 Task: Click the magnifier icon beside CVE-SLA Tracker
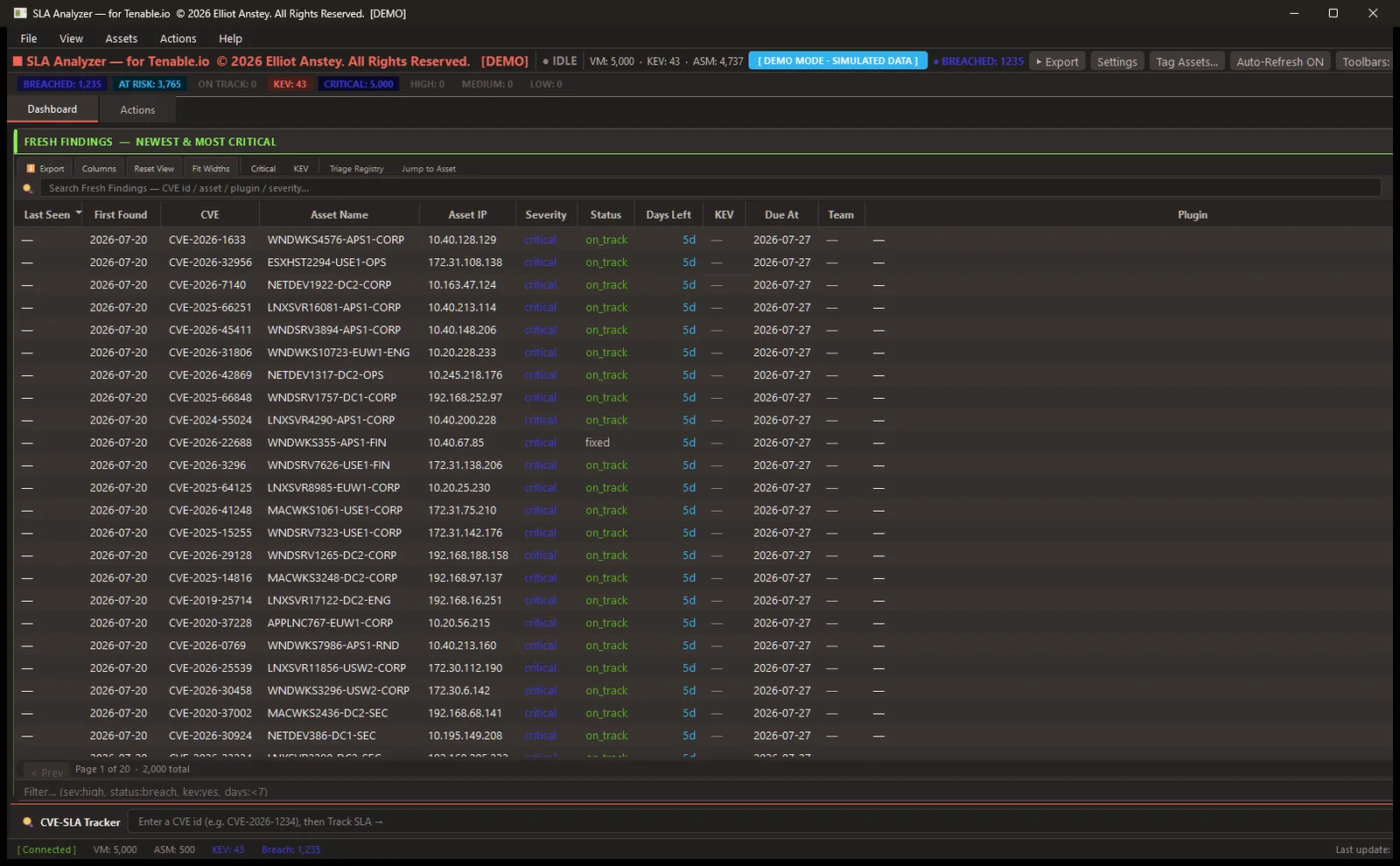28,821
